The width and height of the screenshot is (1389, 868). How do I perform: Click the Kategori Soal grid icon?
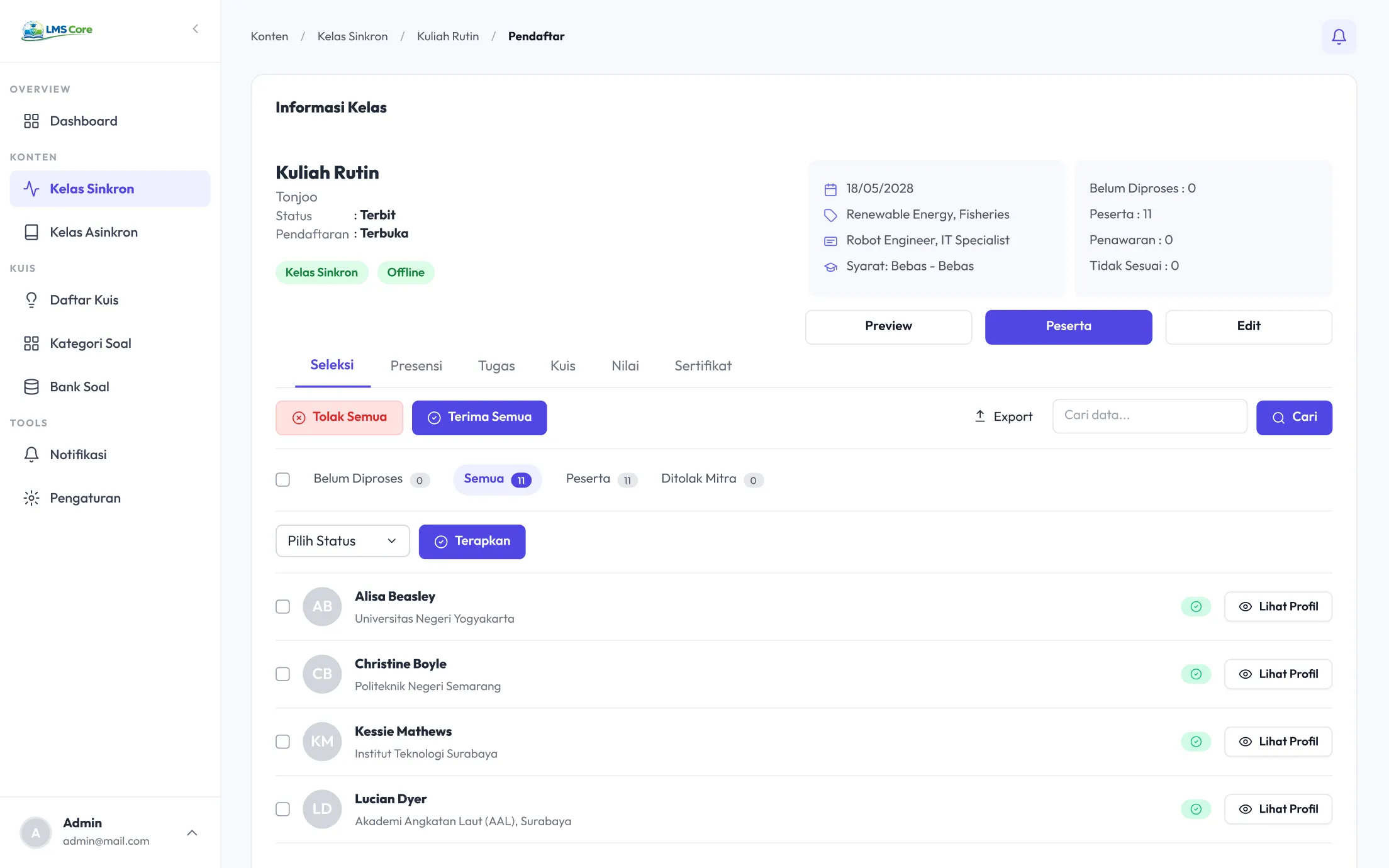[x=31, y=343]
